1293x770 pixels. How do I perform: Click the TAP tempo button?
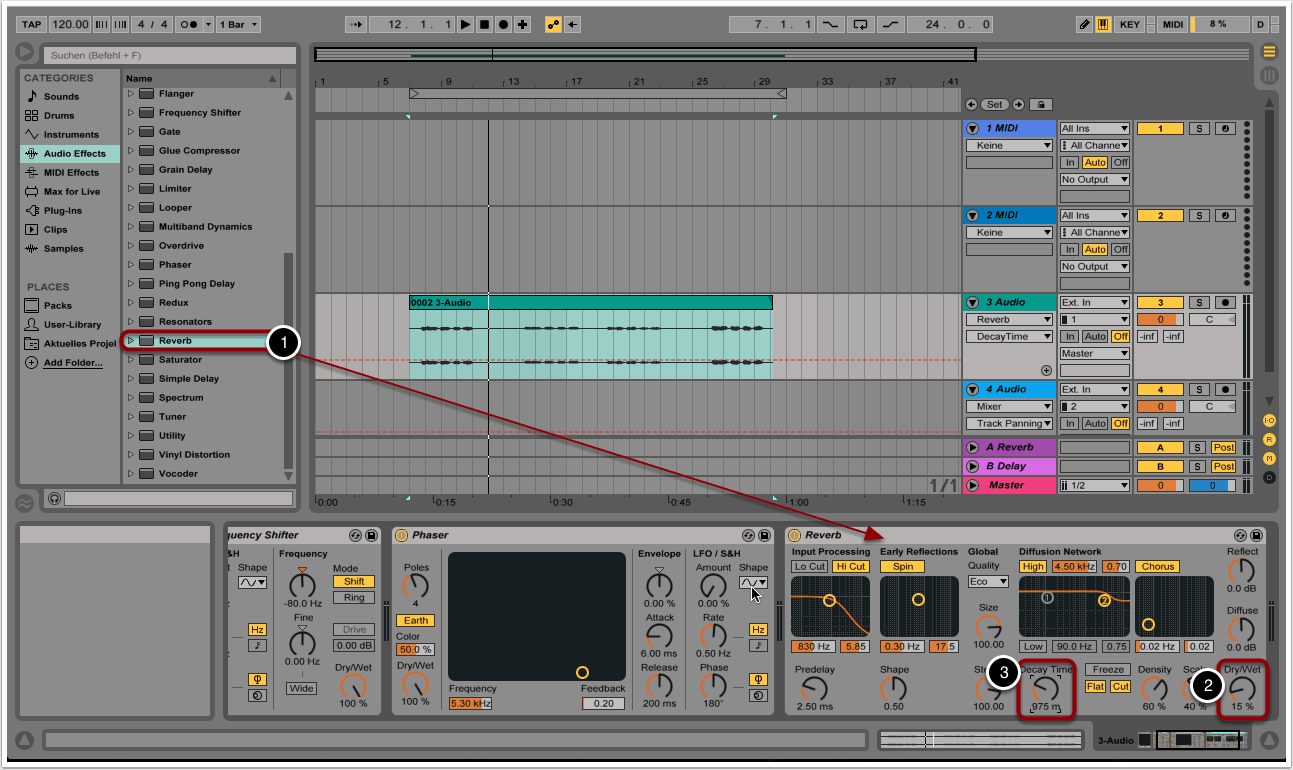pos(32,24)
